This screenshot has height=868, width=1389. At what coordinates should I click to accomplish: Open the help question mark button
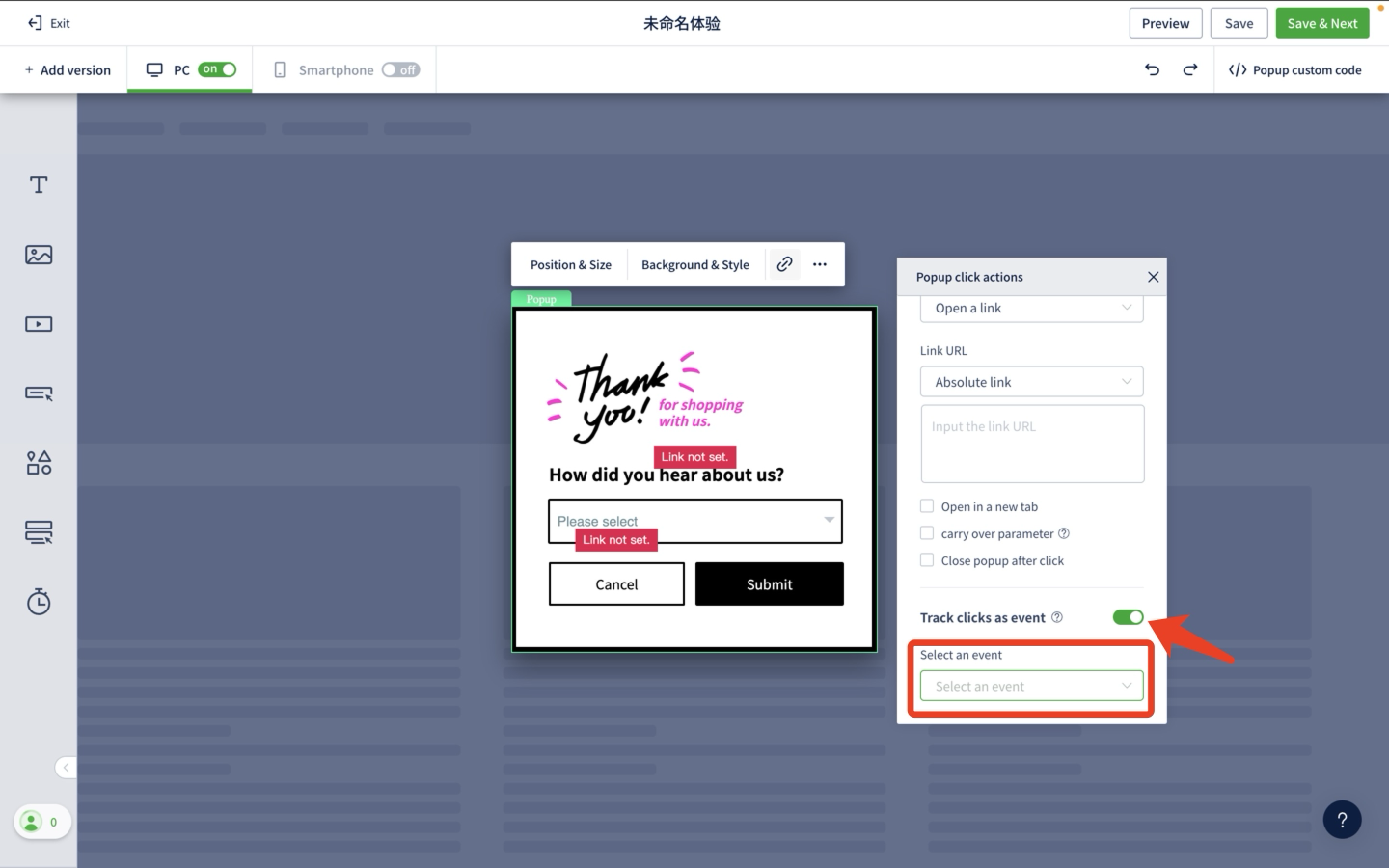[1342, 820]
